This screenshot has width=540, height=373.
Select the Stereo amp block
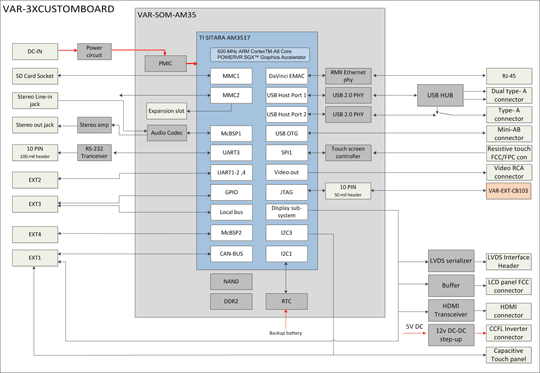[94, 125]
